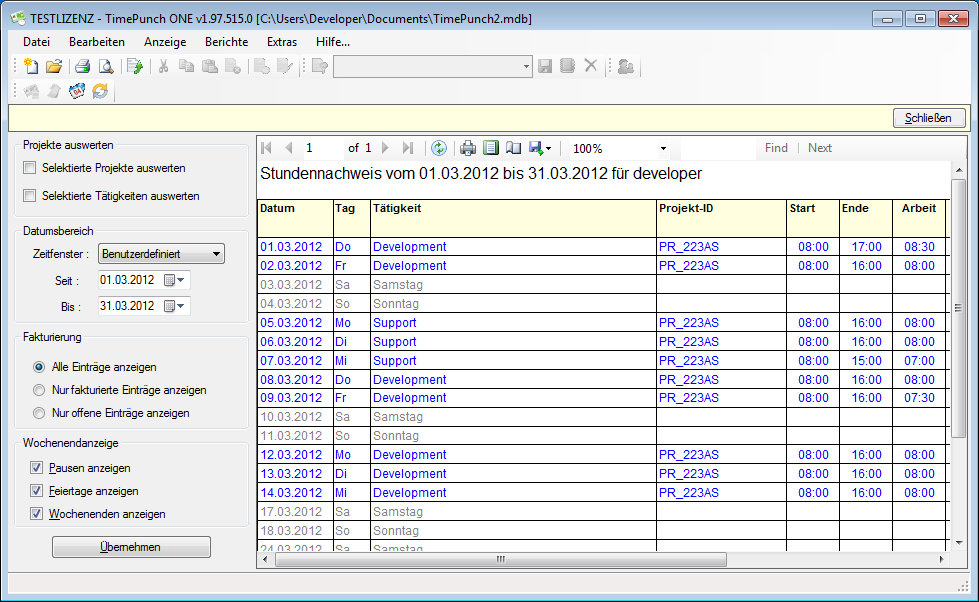
Task: Click the Übernehmen button
Action: [x=131, y=547]
